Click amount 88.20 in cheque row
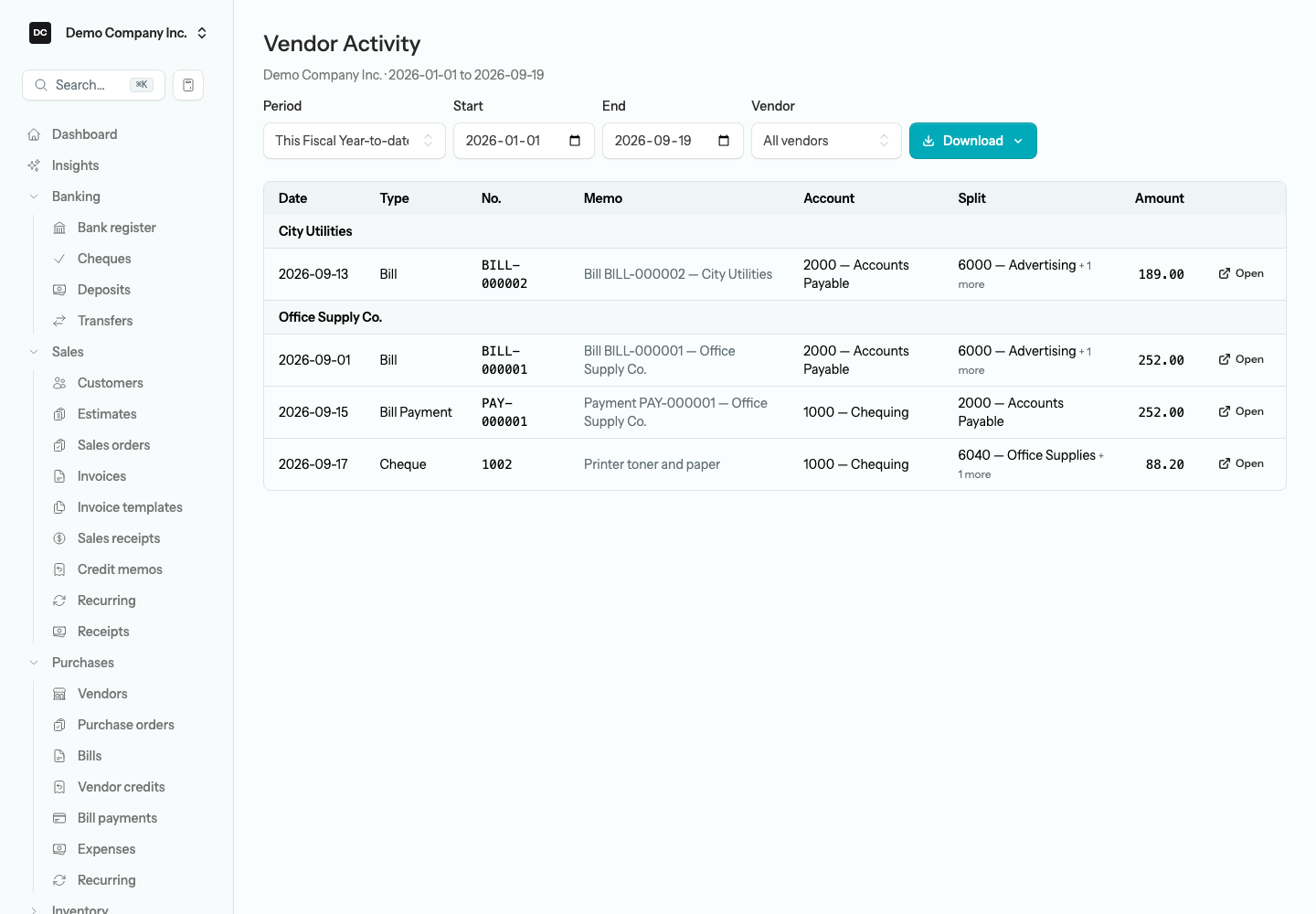The image size is (1316, 914). pyautogui.click(x=1164, y=464)
